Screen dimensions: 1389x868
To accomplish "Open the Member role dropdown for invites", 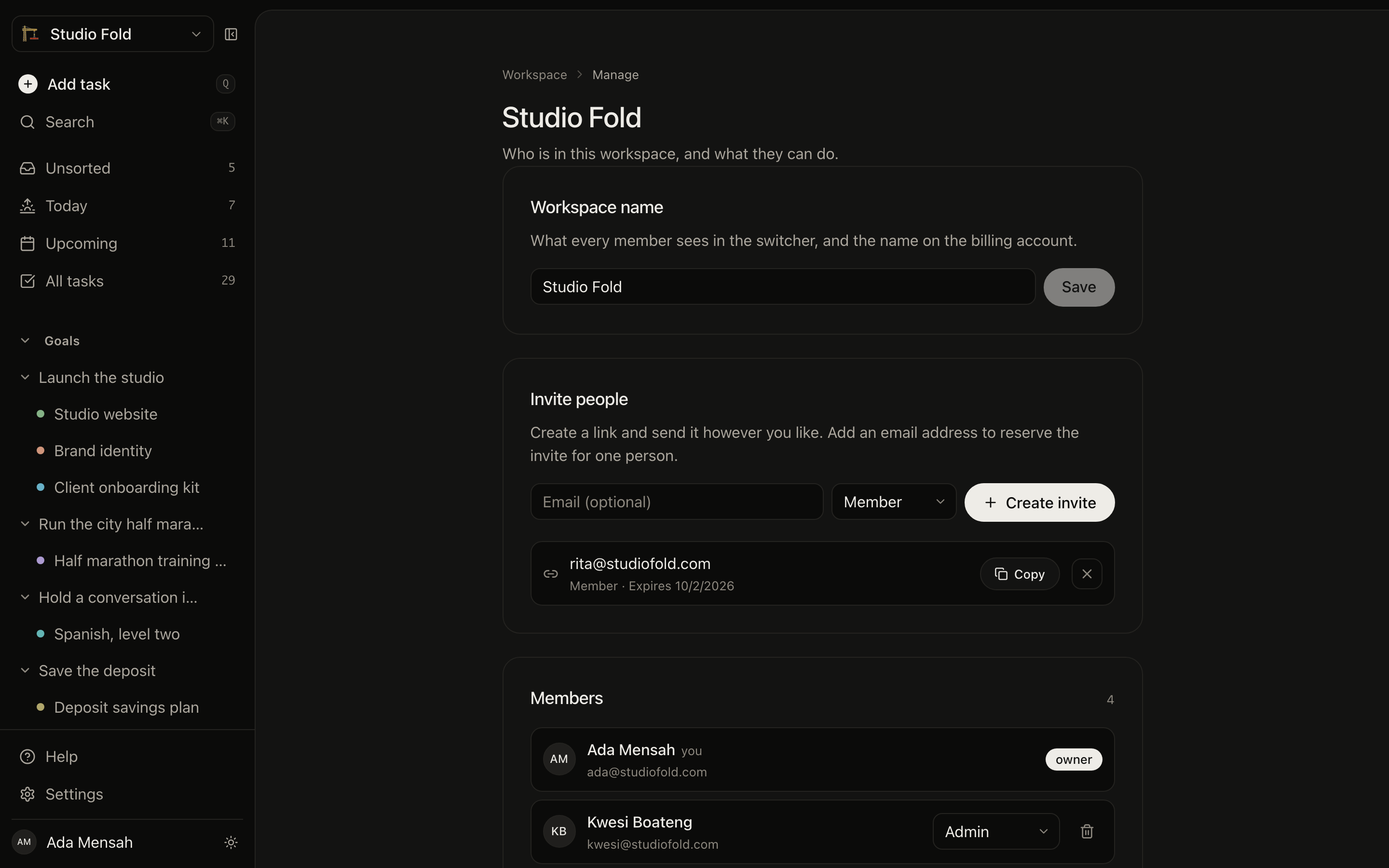I will coord(894,502).
